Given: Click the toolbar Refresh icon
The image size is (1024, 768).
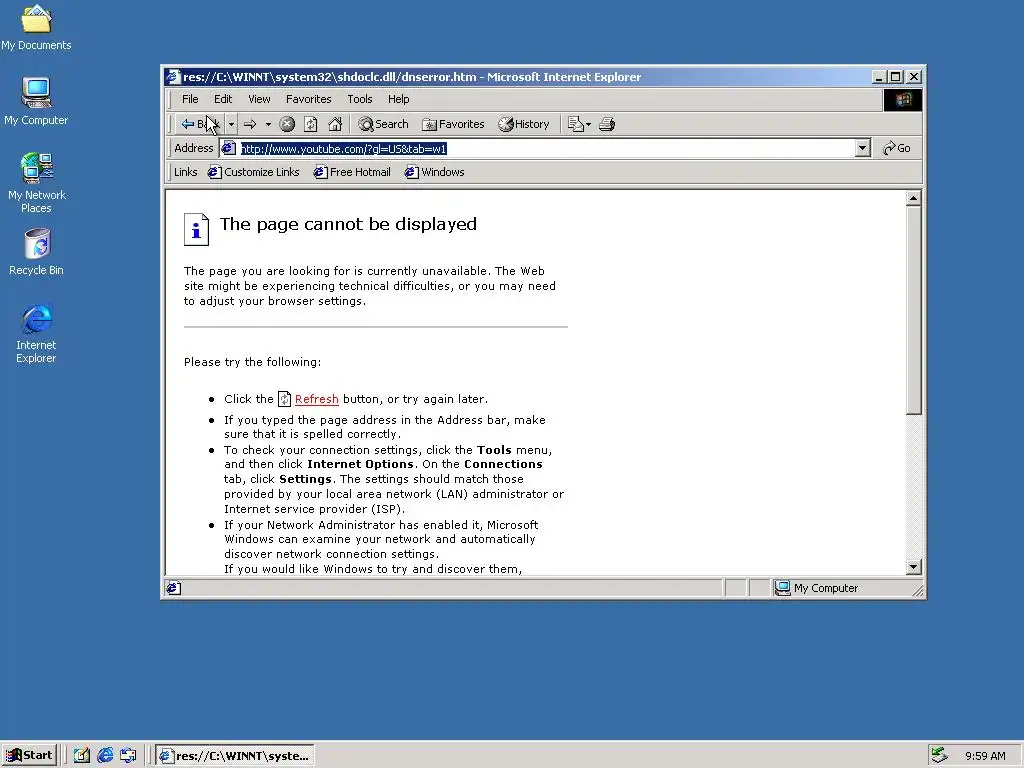Looking at the screenshot, I should click(x=311, y=124).
